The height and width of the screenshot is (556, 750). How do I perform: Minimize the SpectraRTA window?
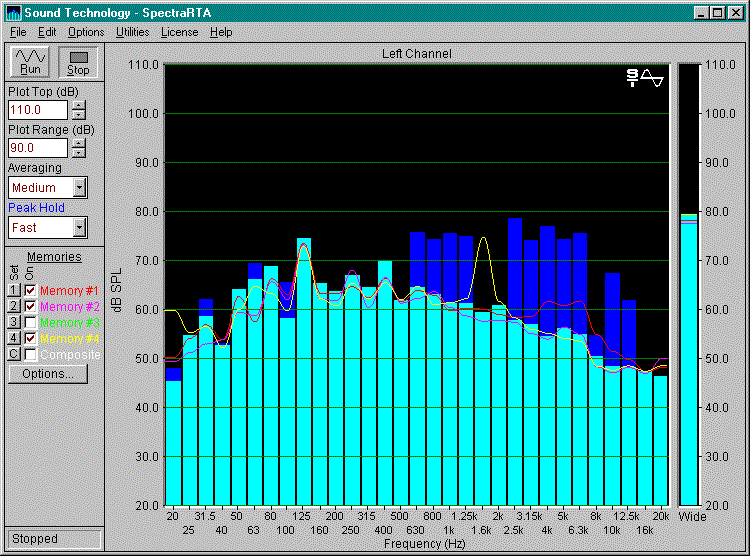pos(701,13)
